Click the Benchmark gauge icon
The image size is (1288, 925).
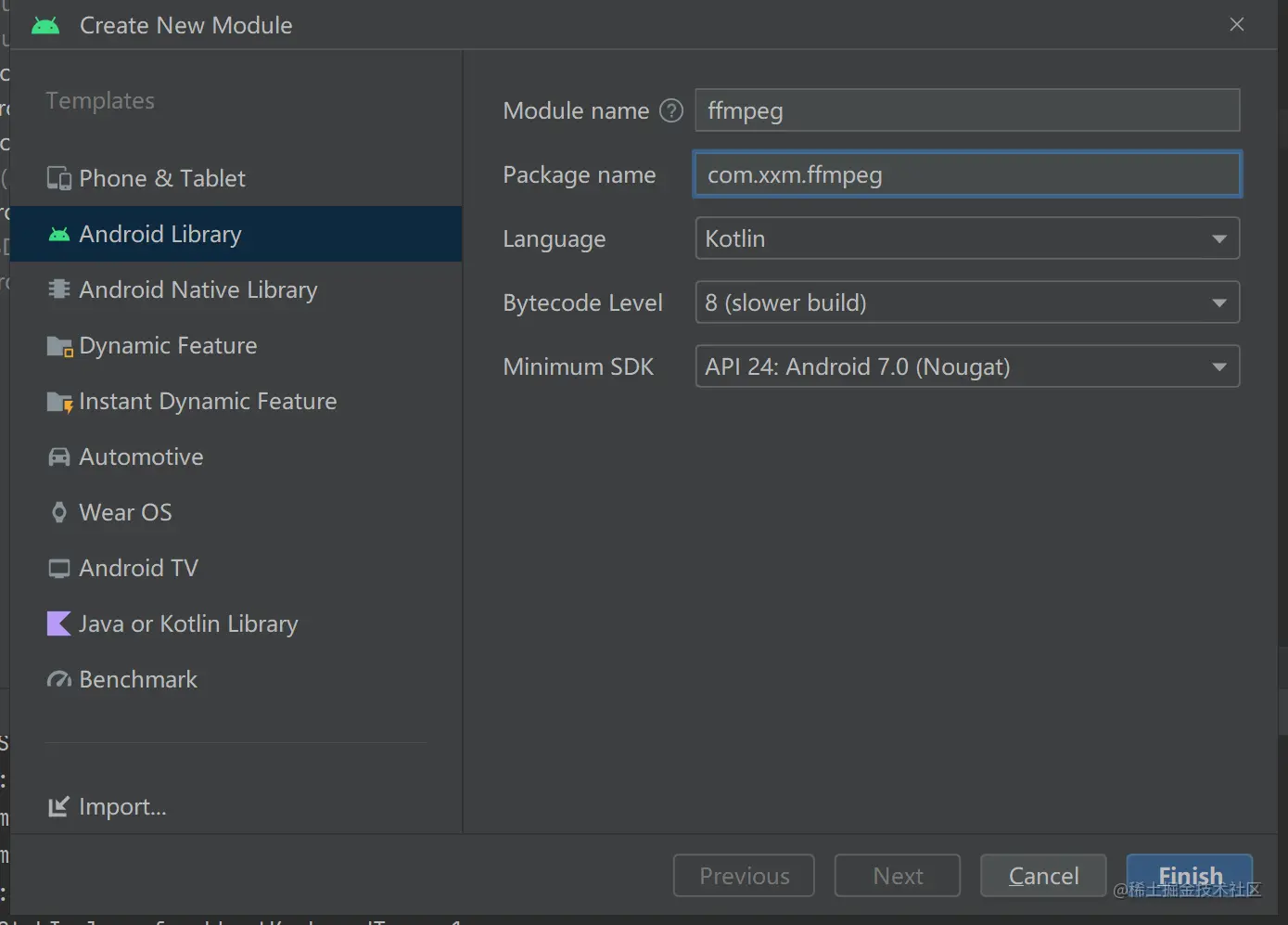pos(59,680)
